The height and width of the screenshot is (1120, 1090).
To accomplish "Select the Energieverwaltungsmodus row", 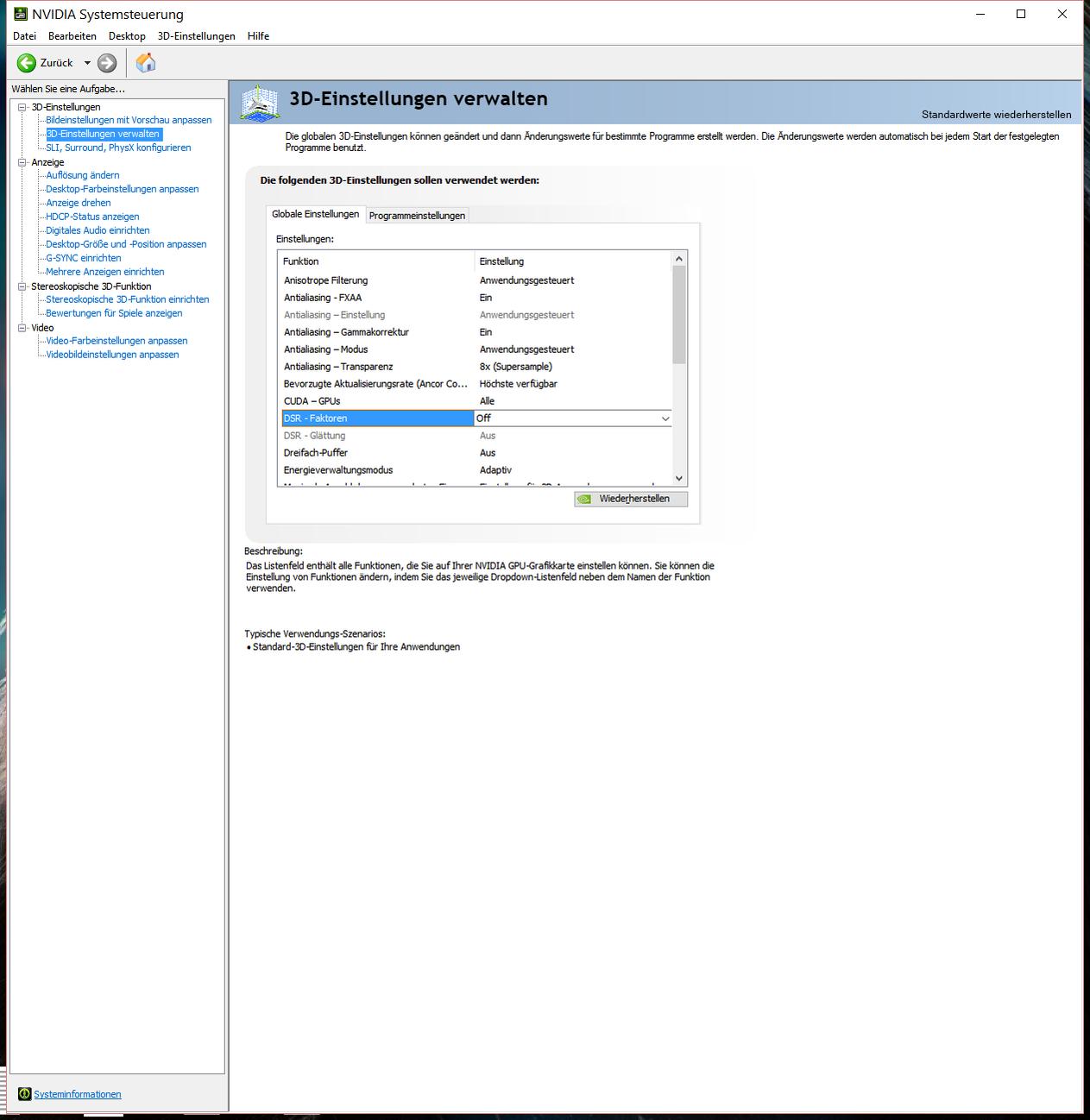I will click(x=475, y=470).
